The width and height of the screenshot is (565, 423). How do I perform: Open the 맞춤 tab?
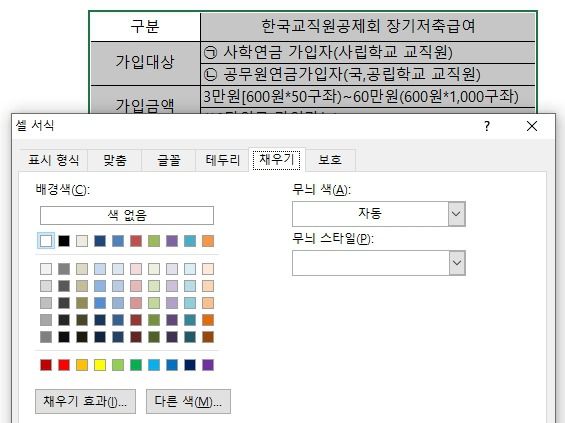115,160
